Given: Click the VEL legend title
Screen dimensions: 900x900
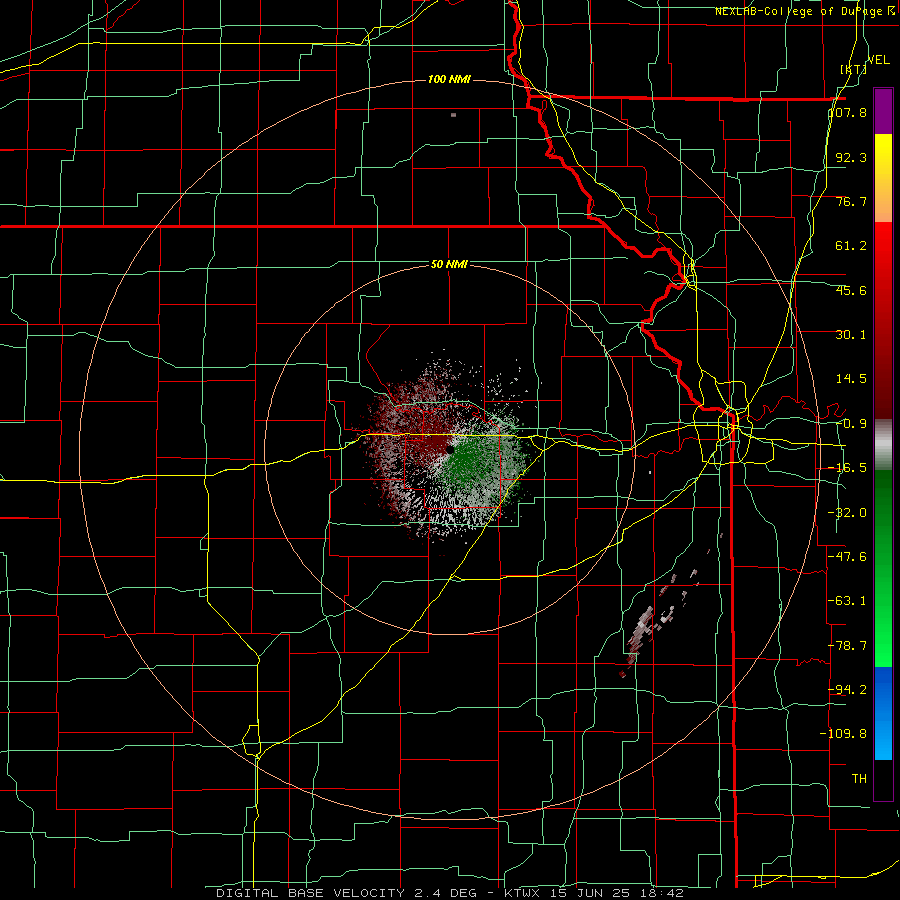Looking at the screenshot, I should point(879,60).
